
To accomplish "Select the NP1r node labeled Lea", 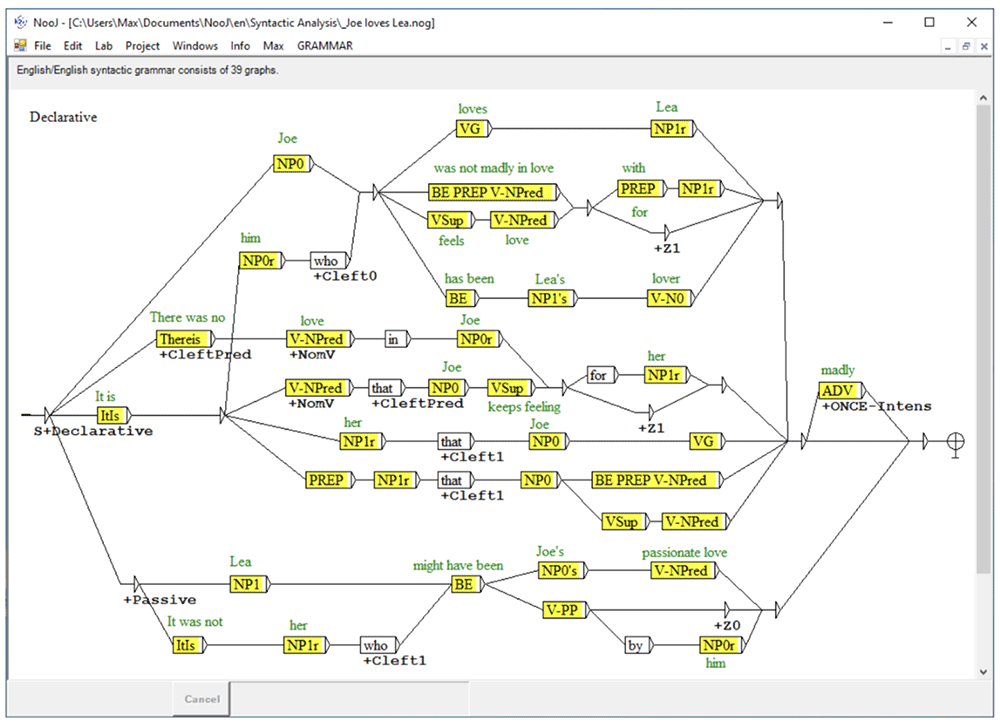I will coord(672,129).
